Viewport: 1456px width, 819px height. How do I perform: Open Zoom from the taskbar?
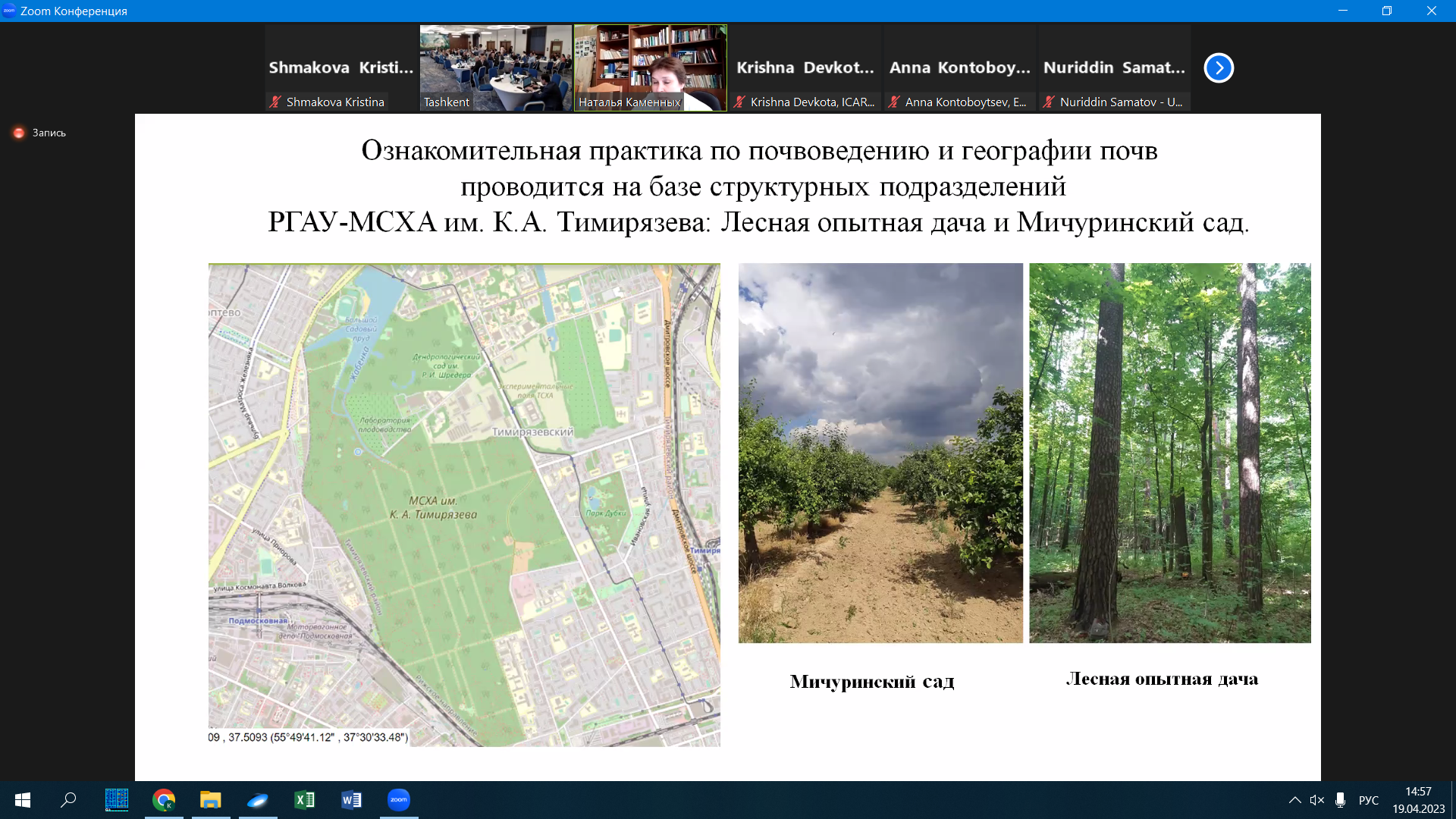(x=398, y=799)
